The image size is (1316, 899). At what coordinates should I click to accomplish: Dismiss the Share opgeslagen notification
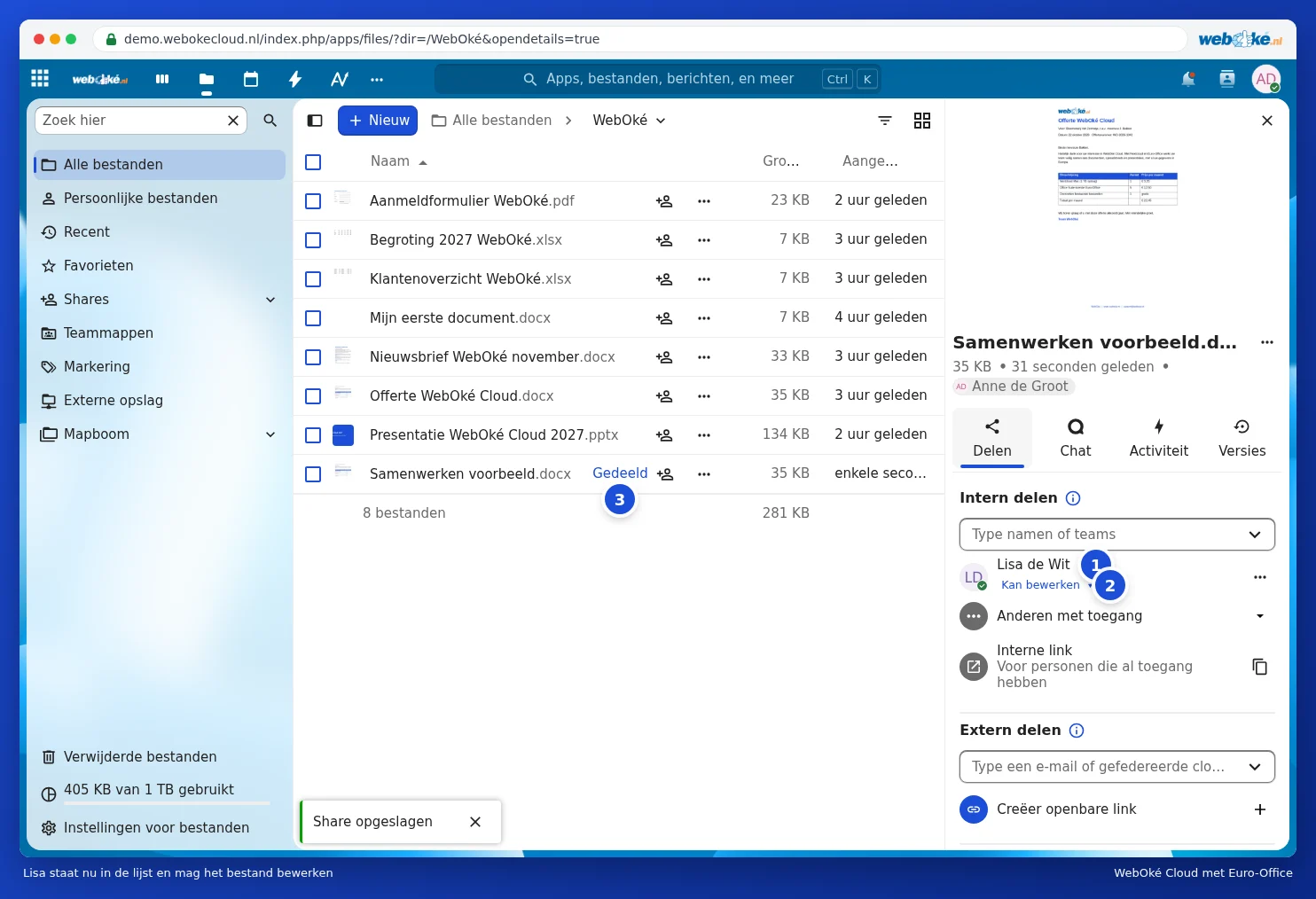coord(475,822)
